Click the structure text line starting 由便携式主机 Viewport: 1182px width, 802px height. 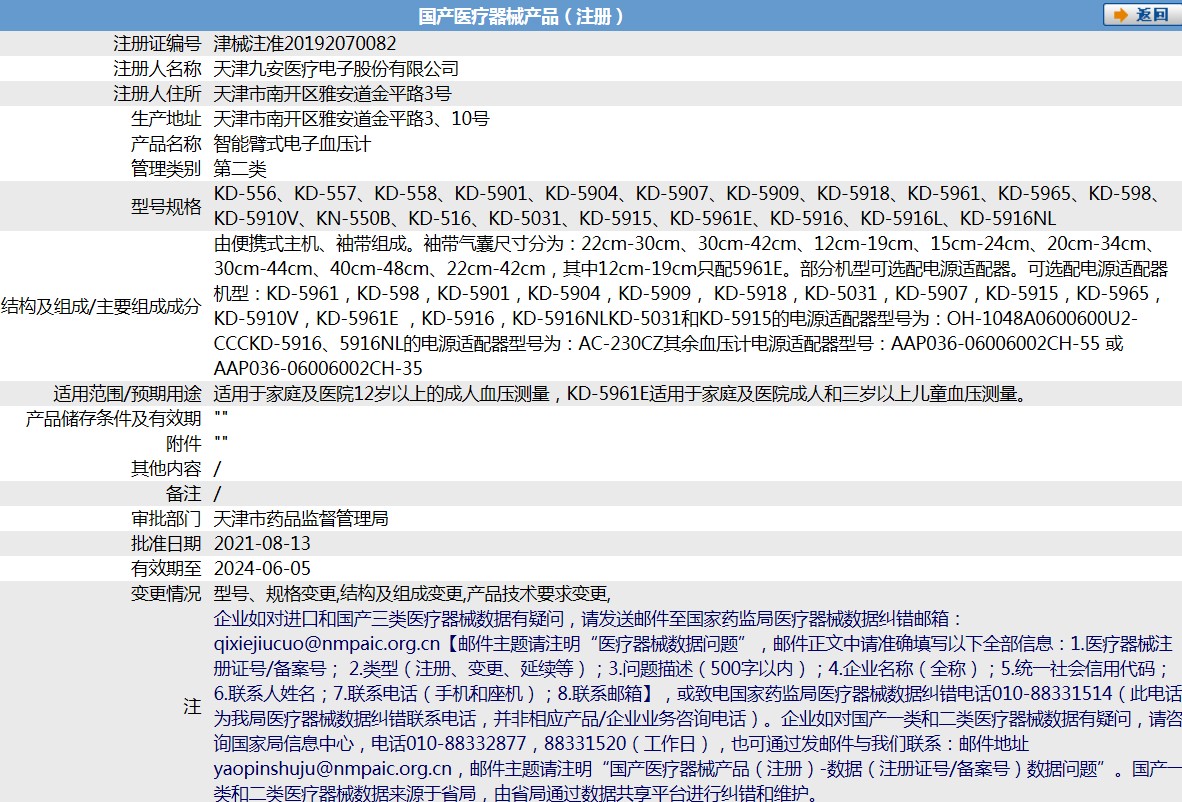684,243
